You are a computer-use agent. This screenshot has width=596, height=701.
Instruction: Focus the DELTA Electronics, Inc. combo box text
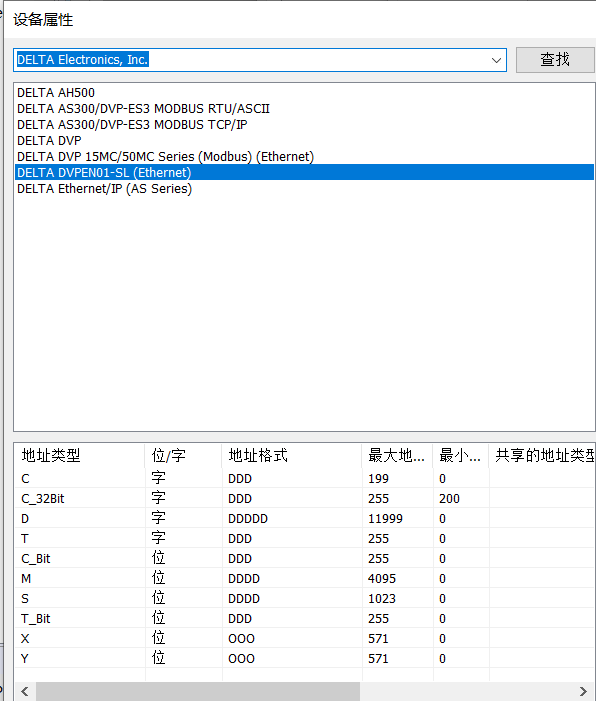[x=83, y=59]
